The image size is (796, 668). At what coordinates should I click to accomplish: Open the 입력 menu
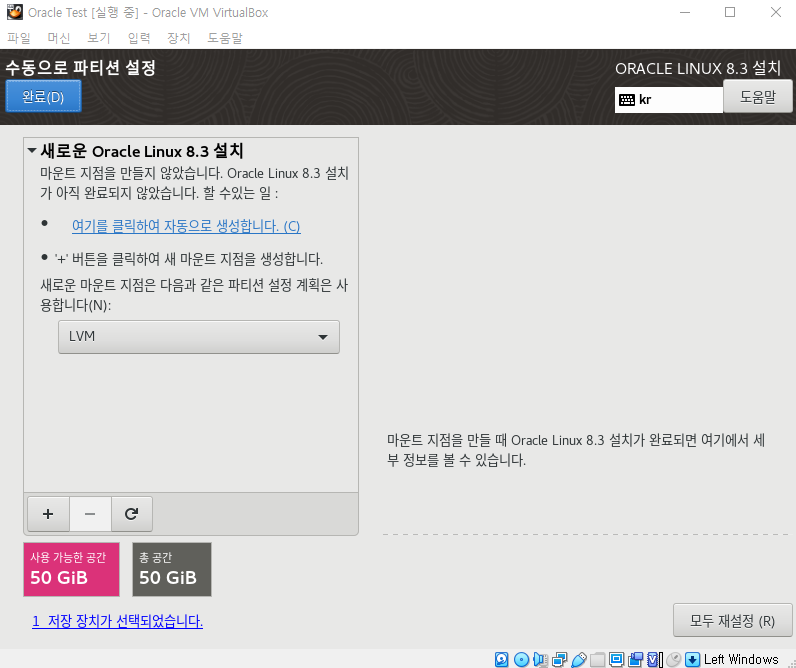139,38
